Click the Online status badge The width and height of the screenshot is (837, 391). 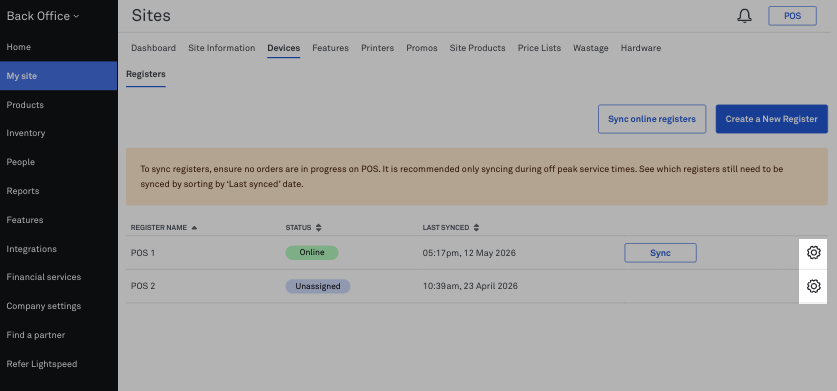[312, 253]
